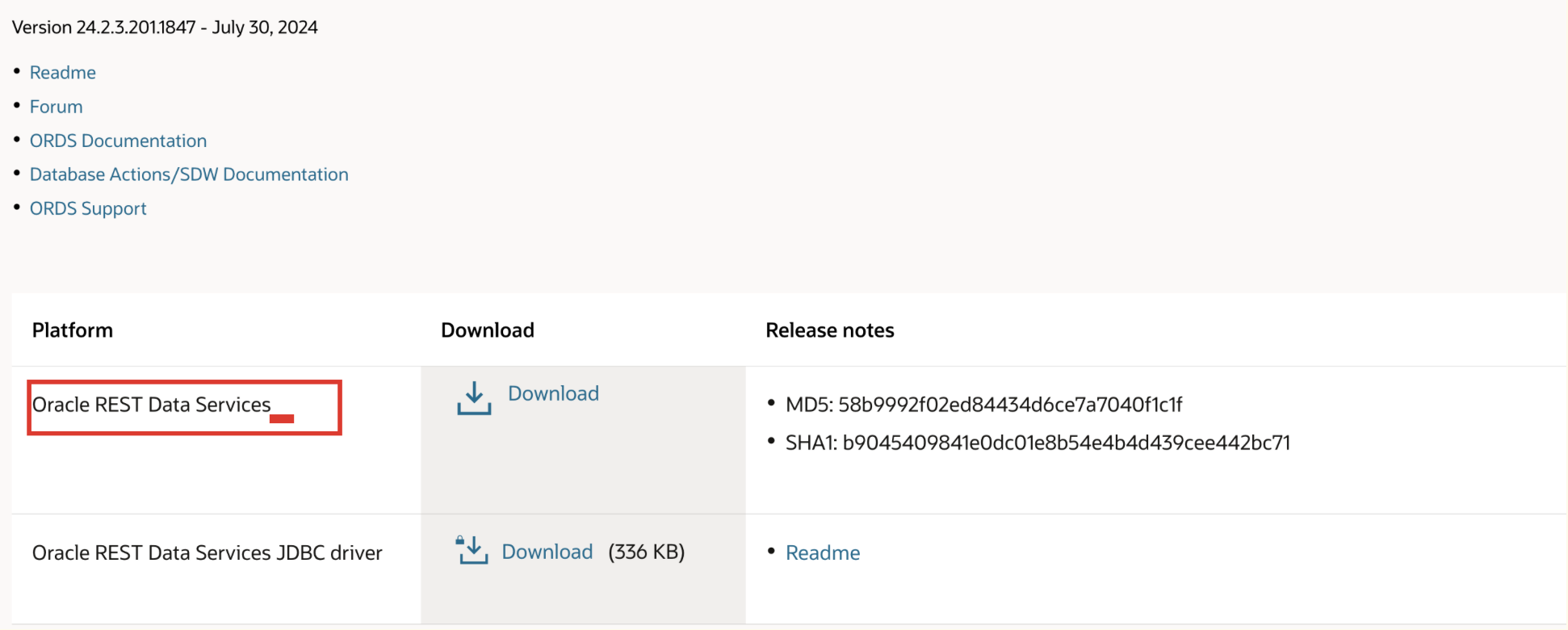The width and height of the screenshot is (1568, 630).
Task: Click Download text link for the JDBC driver
Action: [x=547, y=552]
